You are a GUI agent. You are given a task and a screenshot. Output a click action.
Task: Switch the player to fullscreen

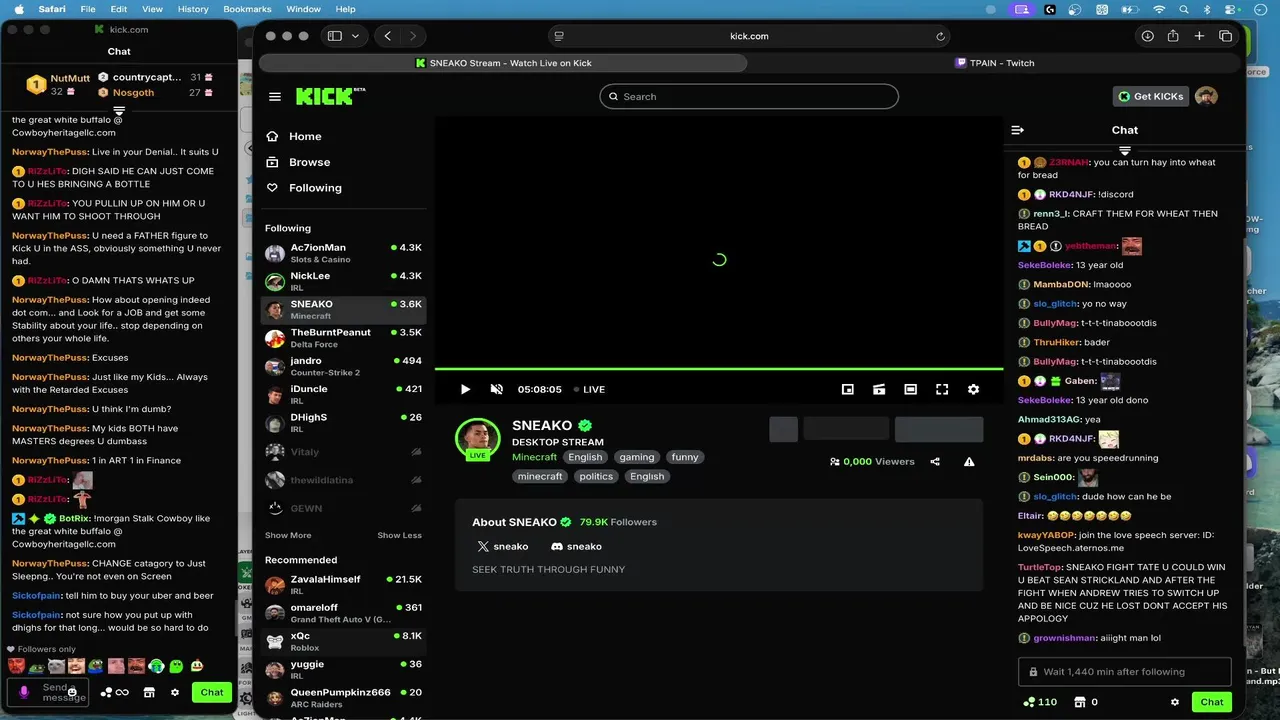click(x=942, y=389)
